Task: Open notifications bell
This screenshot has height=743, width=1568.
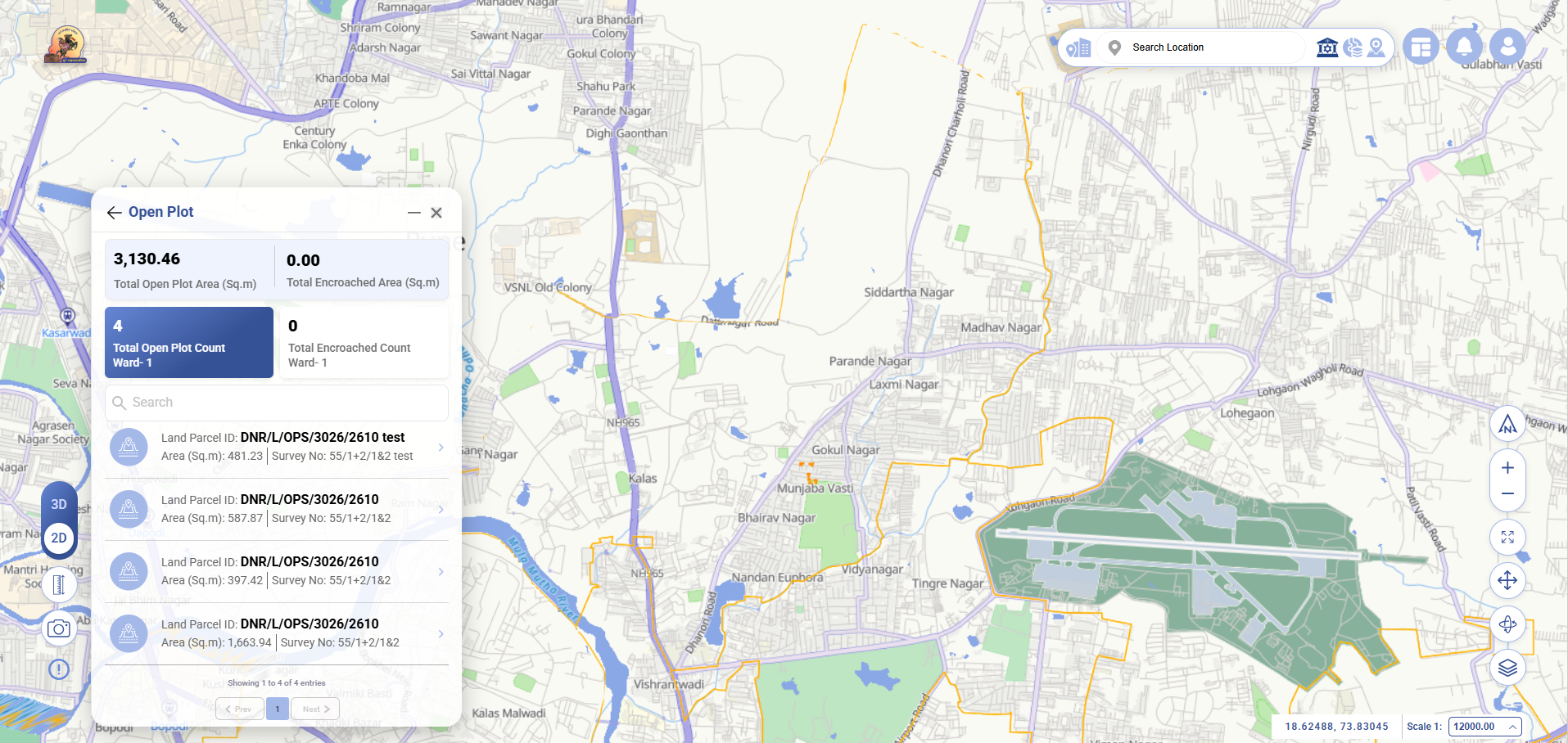Action: coord(1464,47)
